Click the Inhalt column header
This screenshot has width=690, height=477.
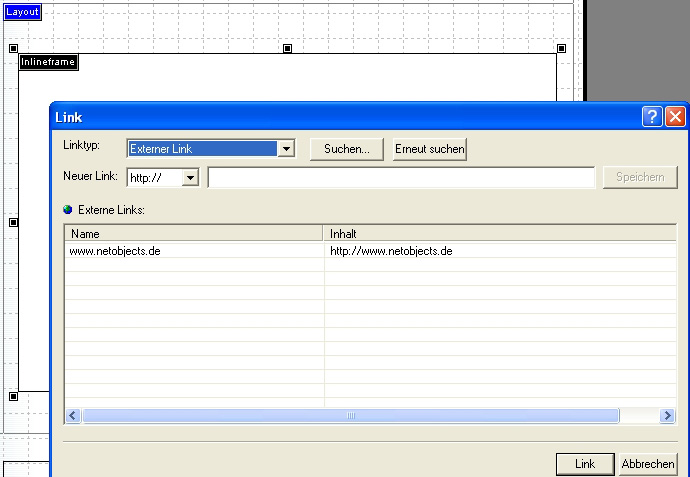click(500, 233)
